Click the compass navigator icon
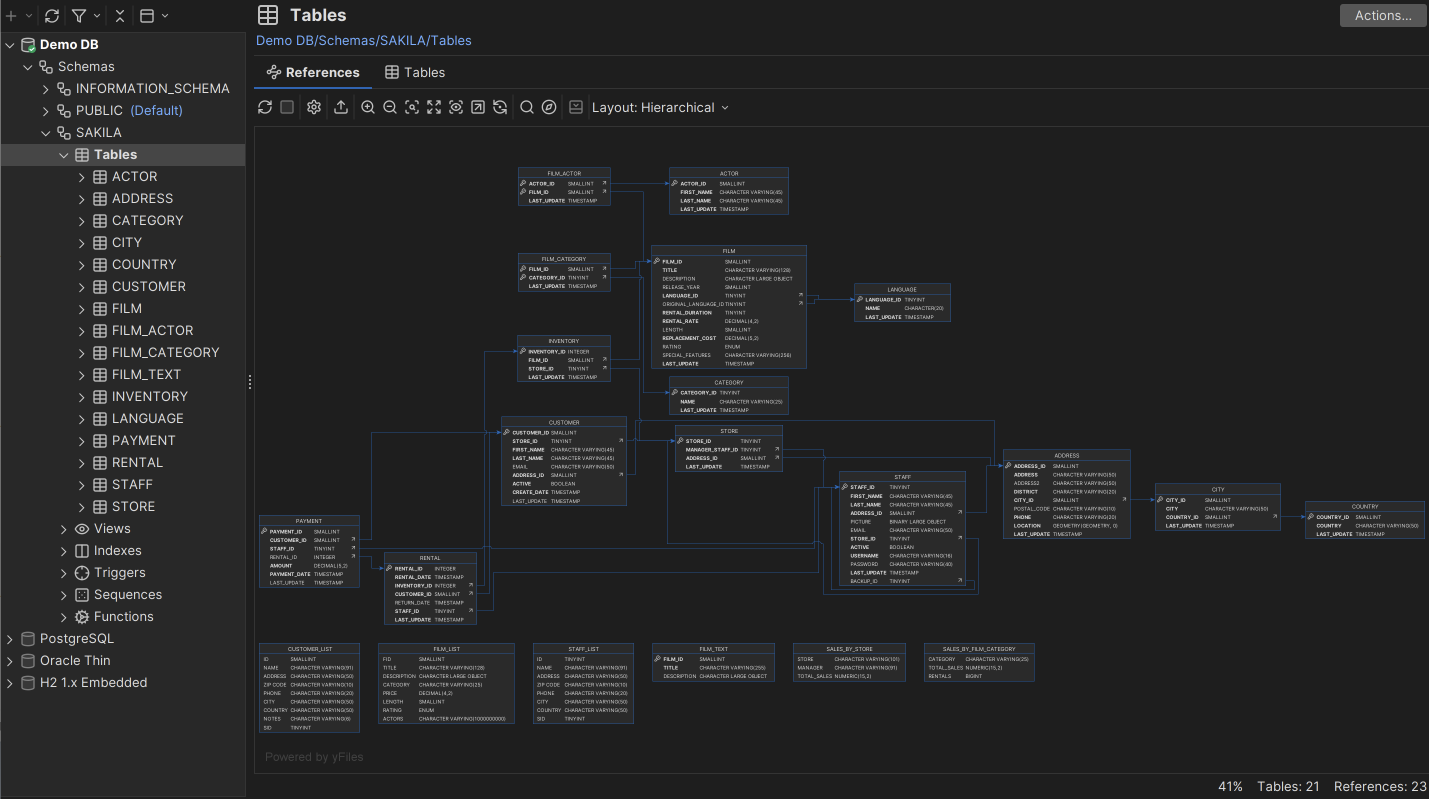The height and width of the screenshot is (799, 1429). point(549,107)
